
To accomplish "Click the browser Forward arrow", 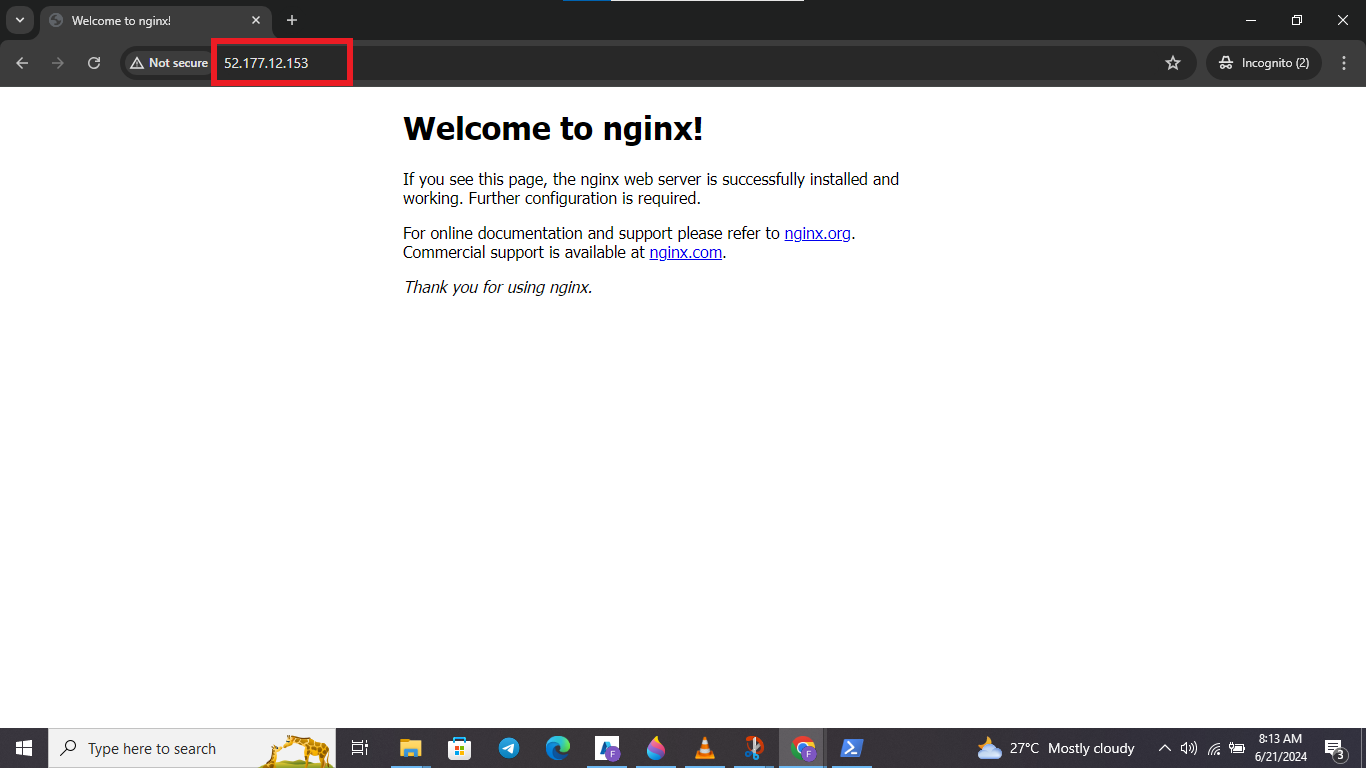I will pyautogui.click(x=58, y=63).
